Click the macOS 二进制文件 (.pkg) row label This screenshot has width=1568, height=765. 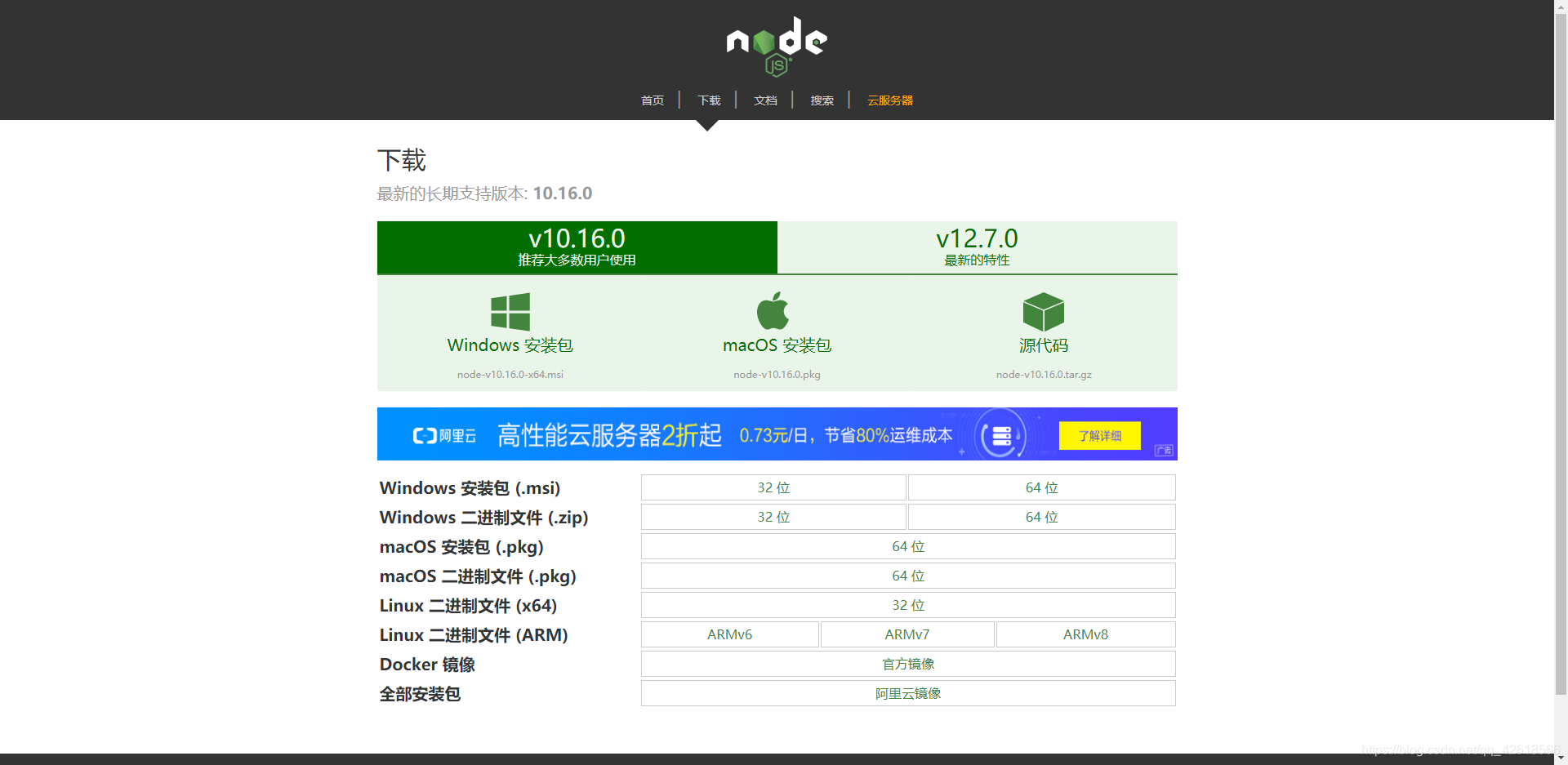pos(478,576)
